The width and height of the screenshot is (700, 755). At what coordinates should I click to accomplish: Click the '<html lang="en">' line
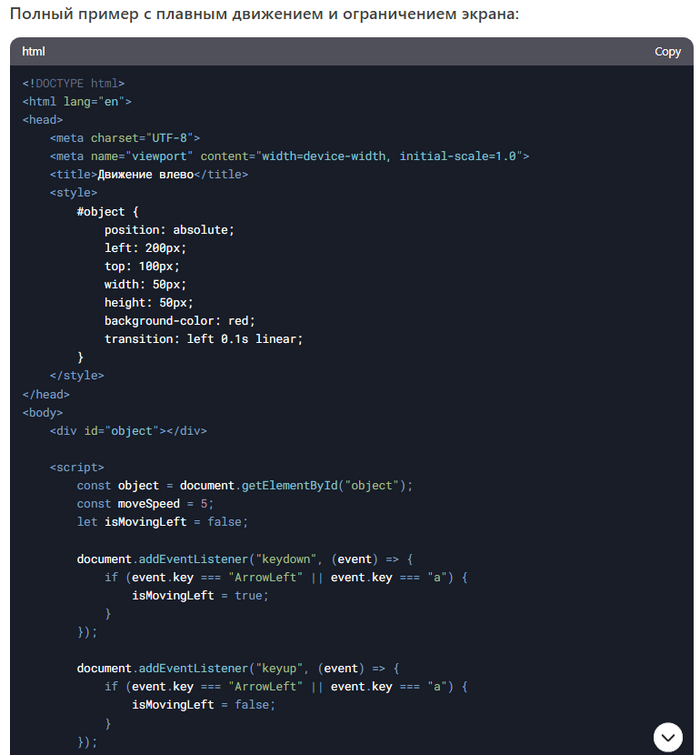click(77, 102)
